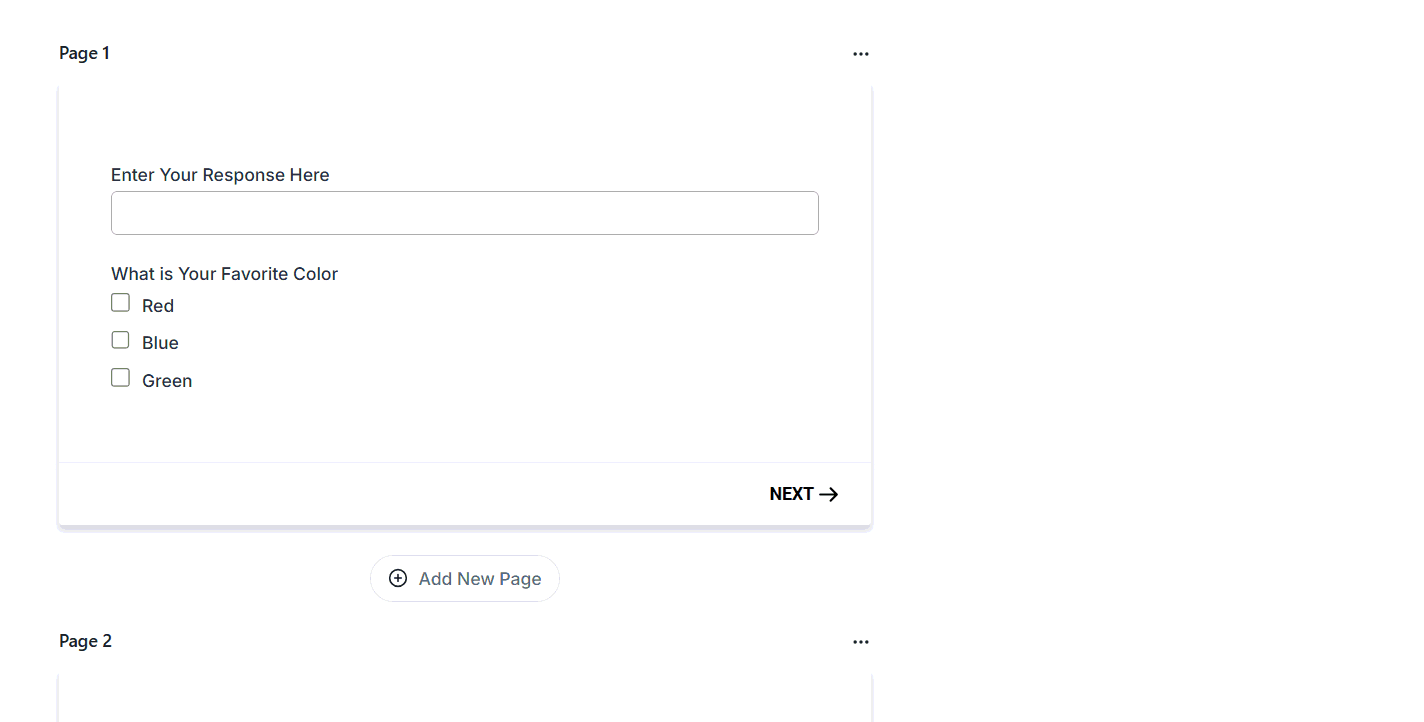Select the What is Your Favorite Color question
Screen dimensions: 1424x722
click(x=224, y=274)
